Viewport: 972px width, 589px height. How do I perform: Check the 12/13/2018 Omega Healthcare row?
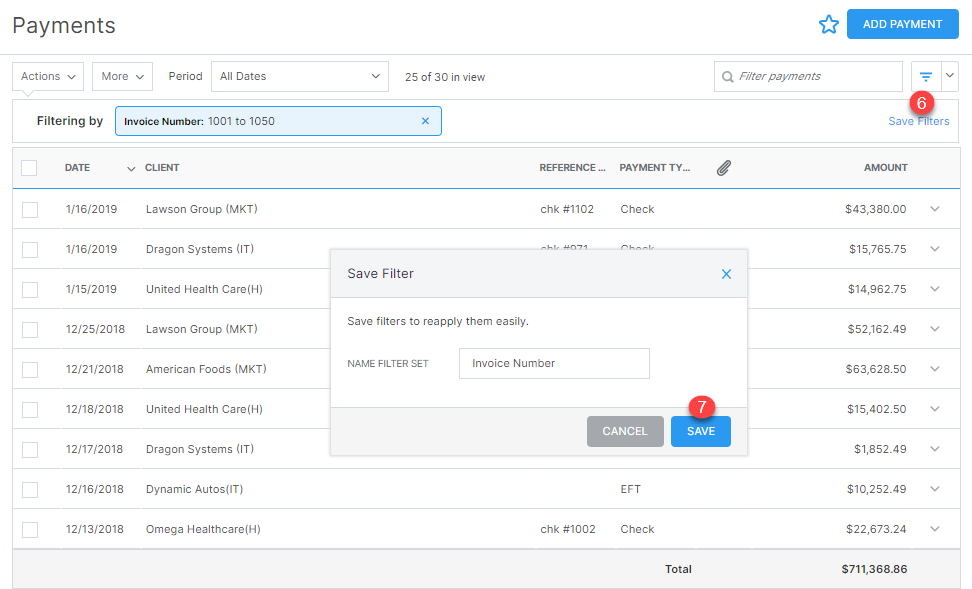click(30, 529)
